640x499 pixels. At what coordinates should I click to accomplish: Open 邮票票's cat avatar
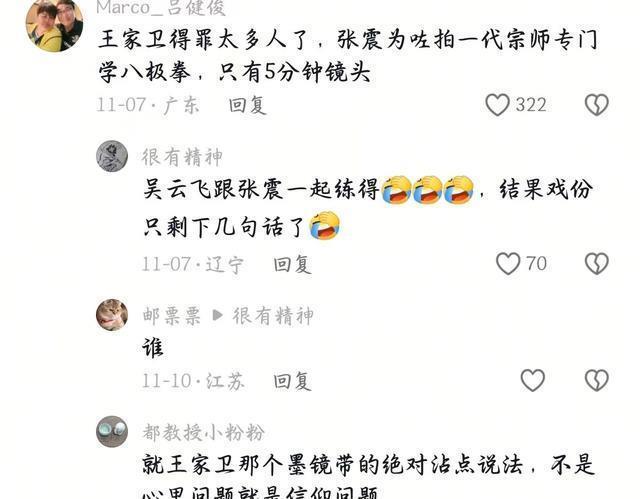click(112, 315)
